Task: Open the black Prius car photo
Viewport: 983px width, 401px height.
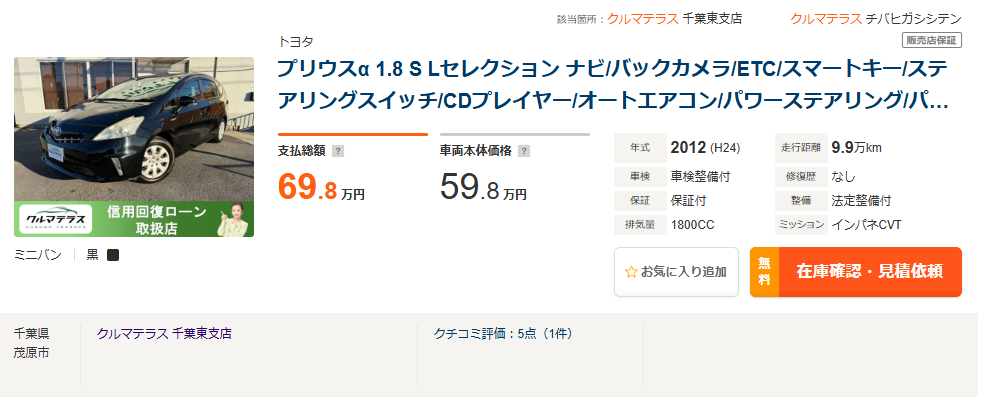Action: pos(133,128)
